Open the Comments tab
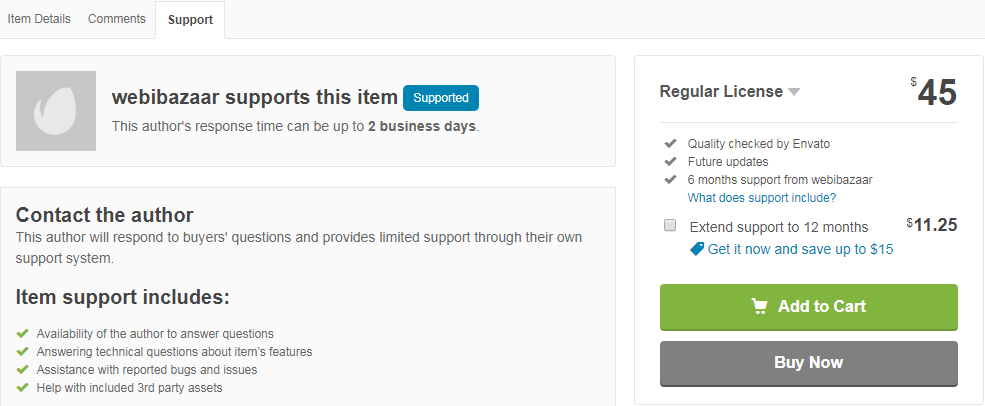 (117, 19)
